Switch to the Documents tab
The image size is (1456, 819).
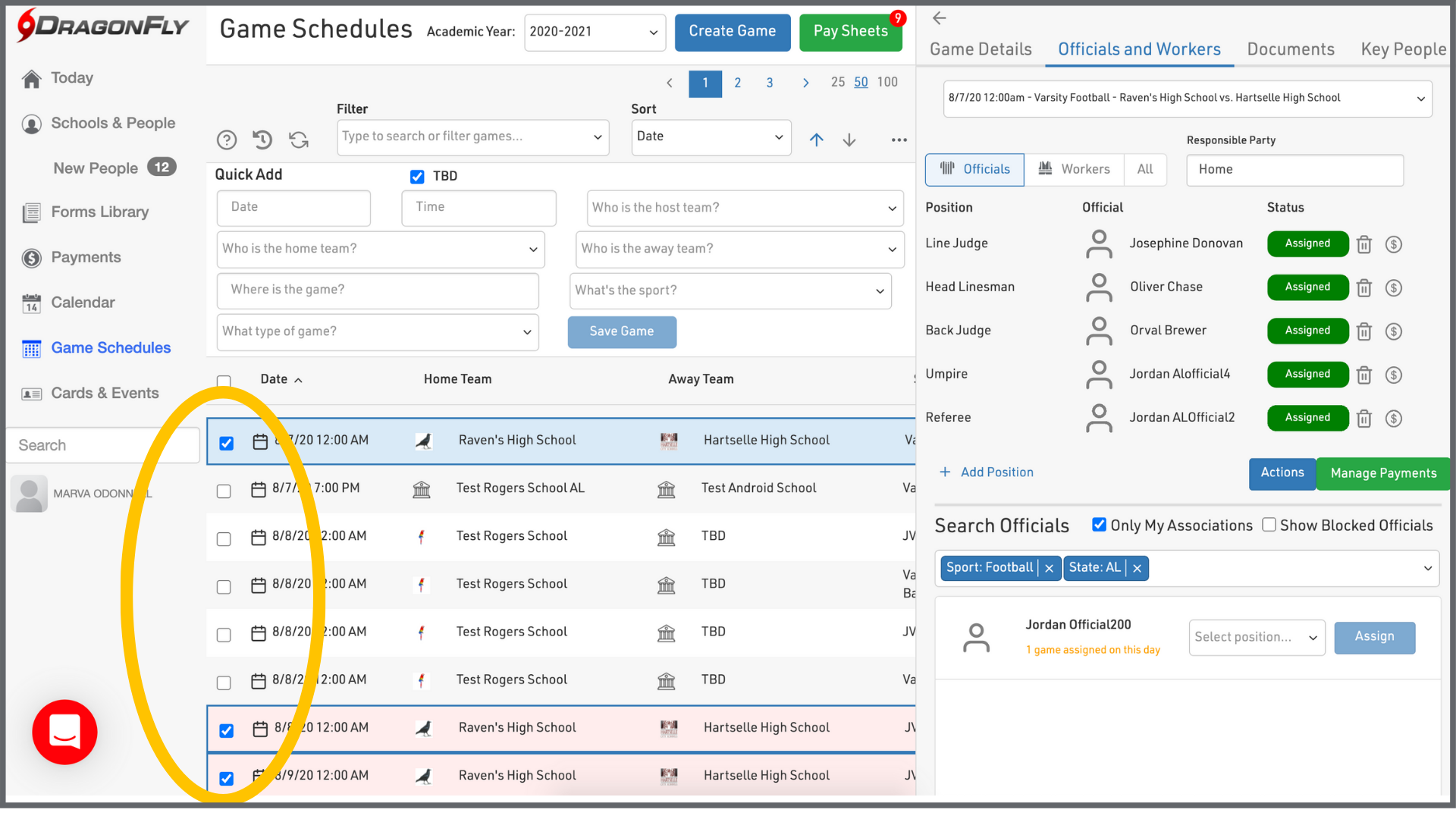[x=1291, y=49]
